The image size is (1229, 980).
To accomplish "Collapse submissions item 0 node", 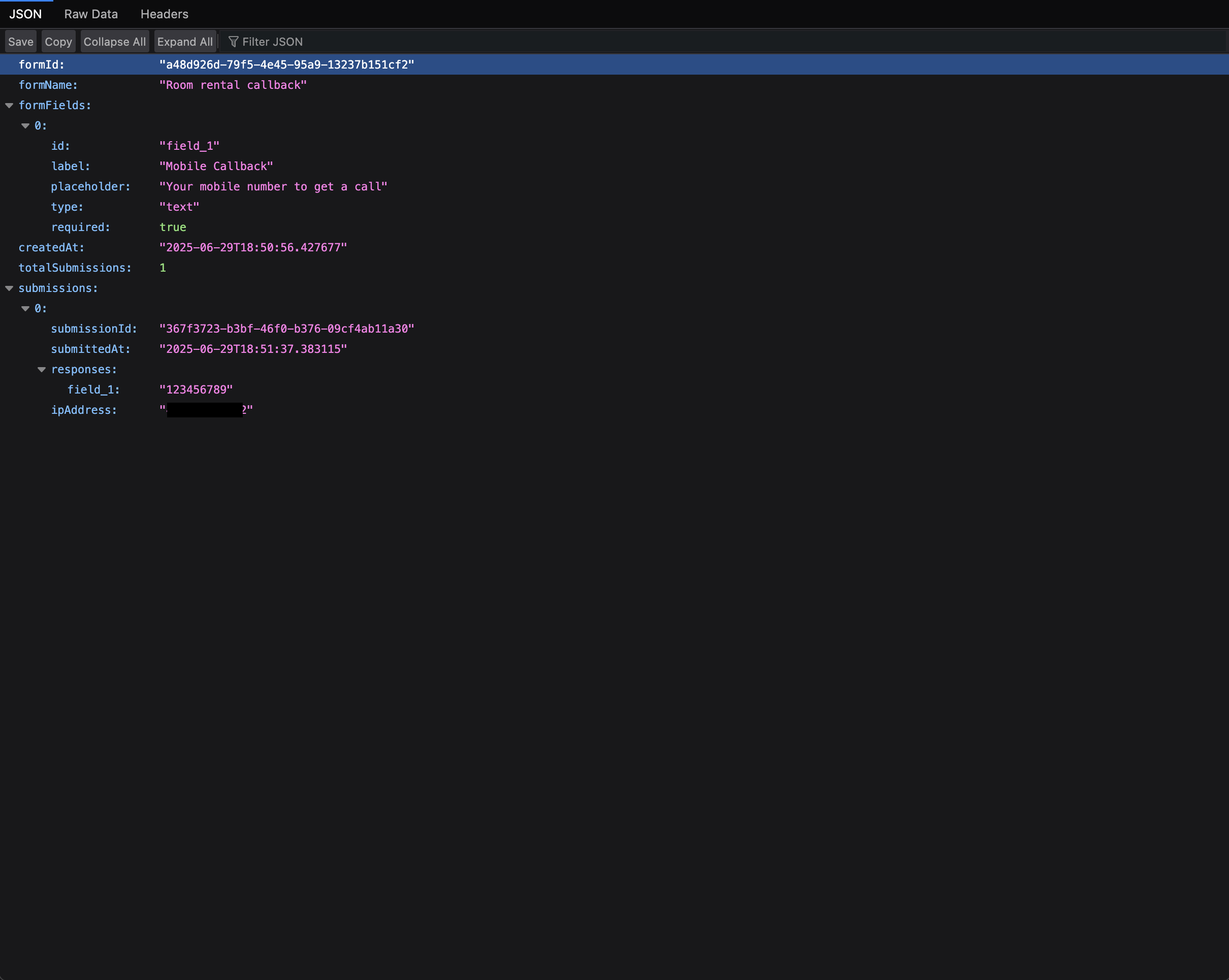I will tap(25, 308).
